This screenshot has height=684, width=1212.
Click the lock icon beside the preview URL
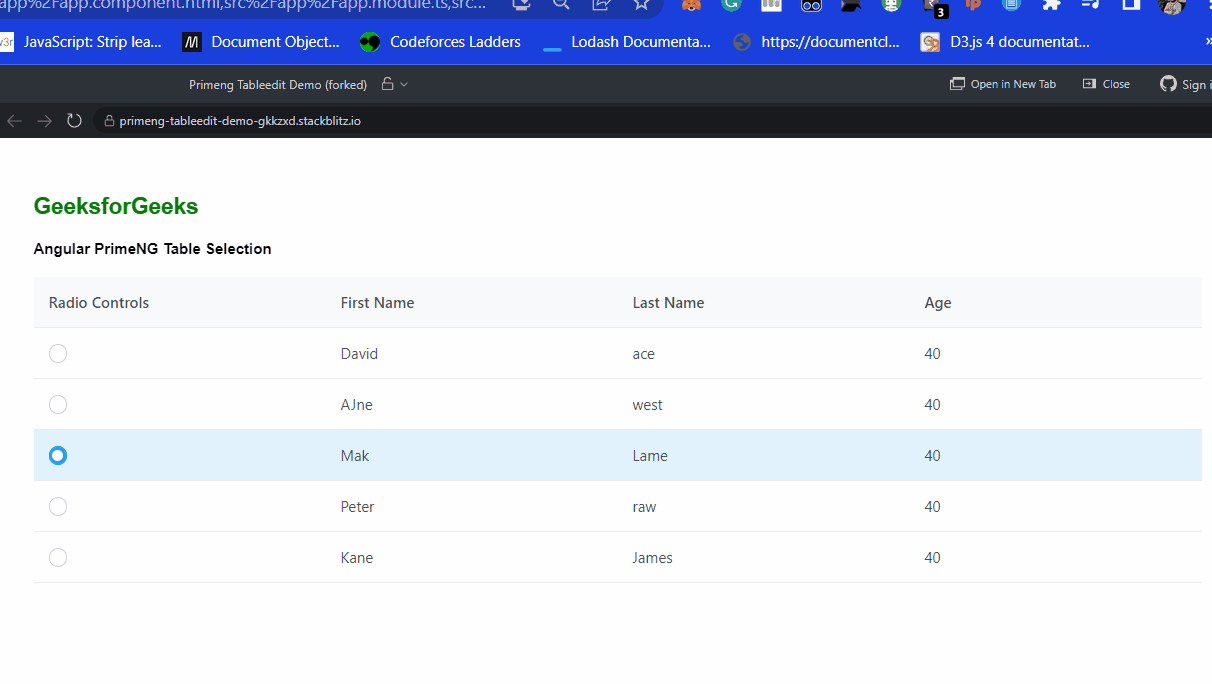[110, 121]
